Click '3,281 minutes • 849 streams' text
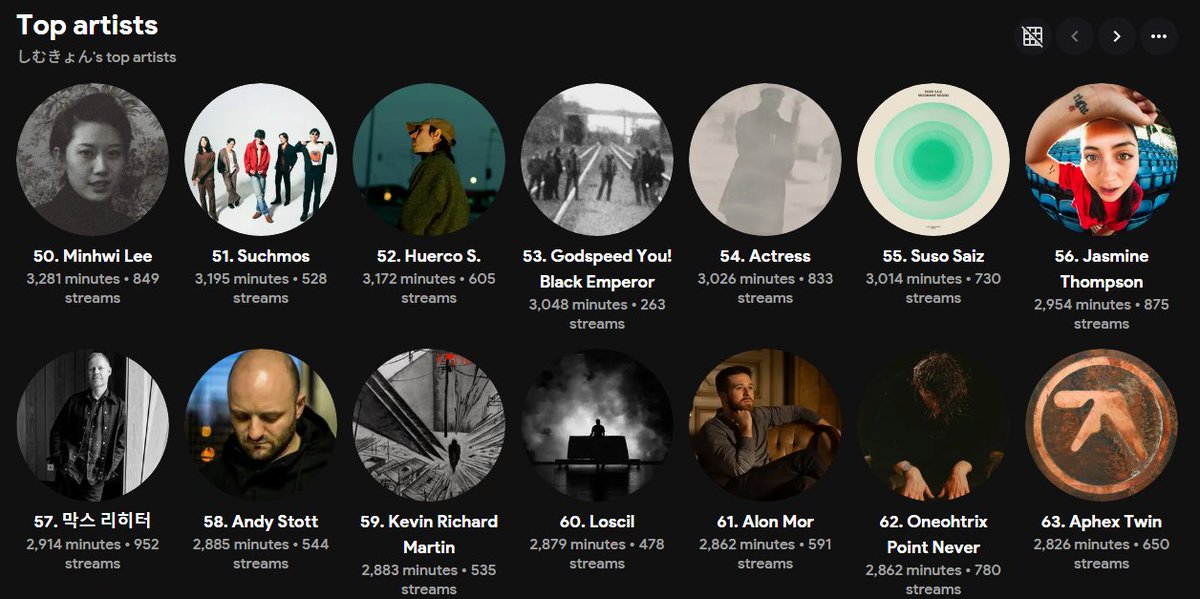Viewport: 1200px width, 599px height. coord(92,288)
